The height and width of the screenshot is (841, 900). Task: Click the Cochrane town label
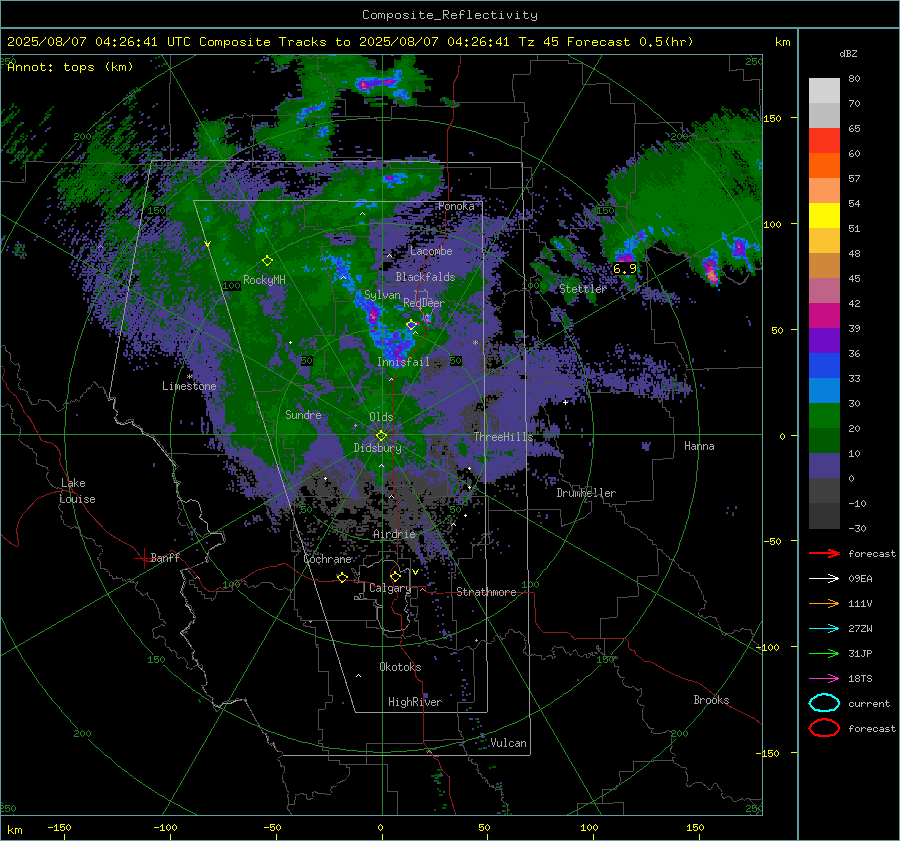327,559
